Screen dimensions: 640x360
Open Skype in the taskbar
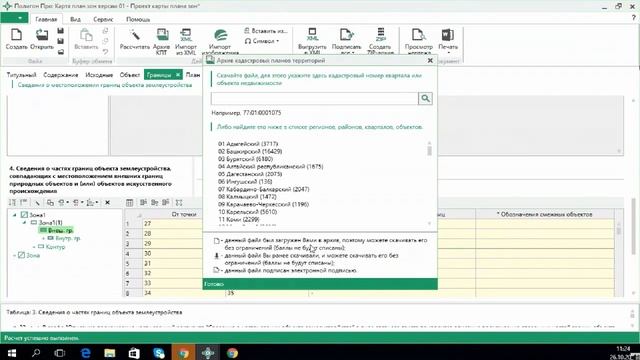(x=159, y=353)
